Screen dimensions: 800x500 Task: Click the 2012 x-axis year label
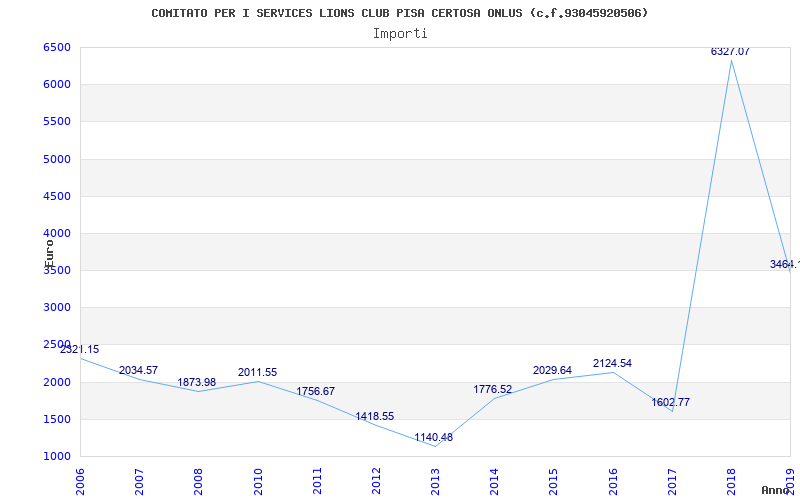point(376,481)
